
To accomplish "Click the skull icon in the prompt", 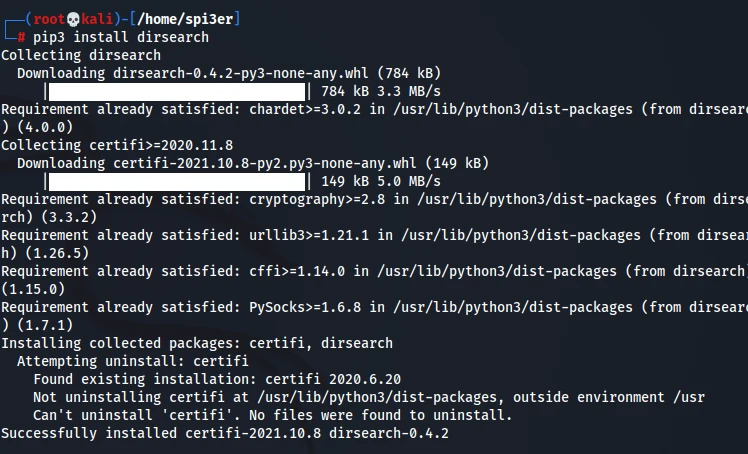I will pyautogui.click(x=71, y=19).
